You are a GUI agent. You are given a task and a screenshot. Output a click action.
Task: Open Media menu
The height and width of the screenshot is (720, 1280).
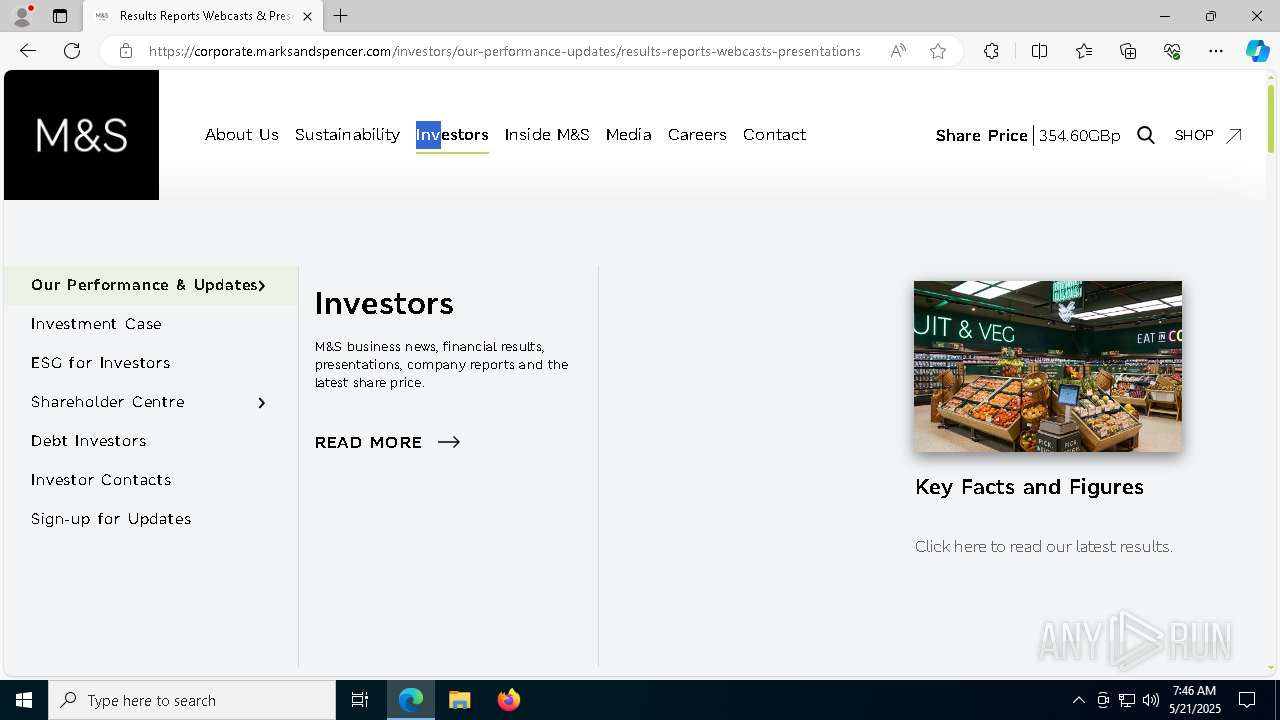(629, 135)
